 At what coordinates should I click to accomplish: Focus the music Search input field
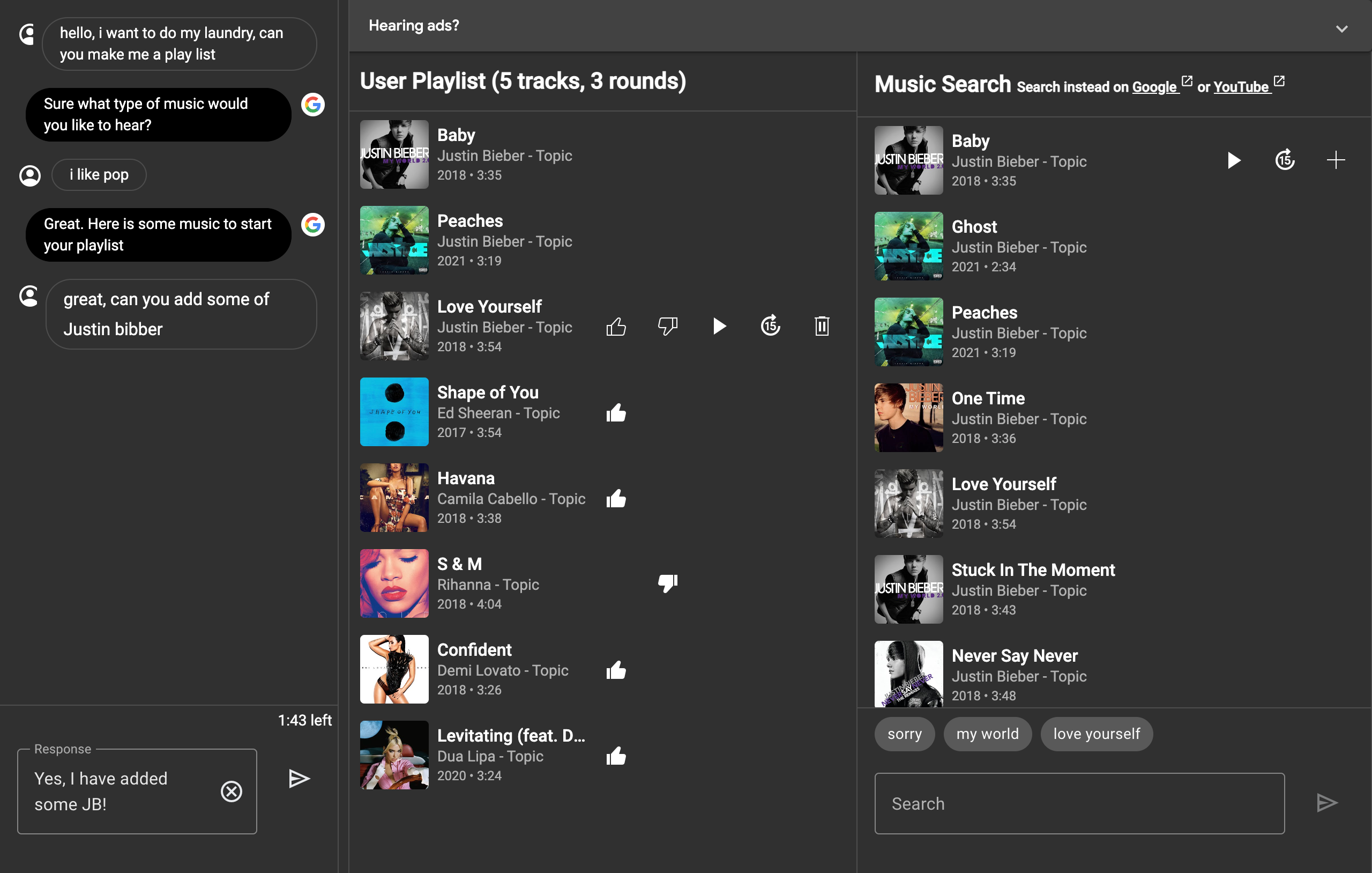1079,803
